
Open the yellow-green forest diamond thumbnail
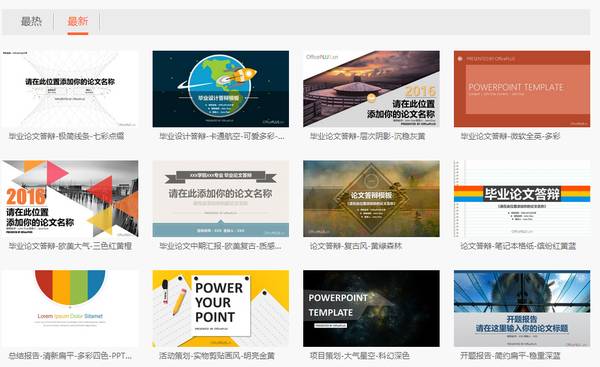point(371,199)
